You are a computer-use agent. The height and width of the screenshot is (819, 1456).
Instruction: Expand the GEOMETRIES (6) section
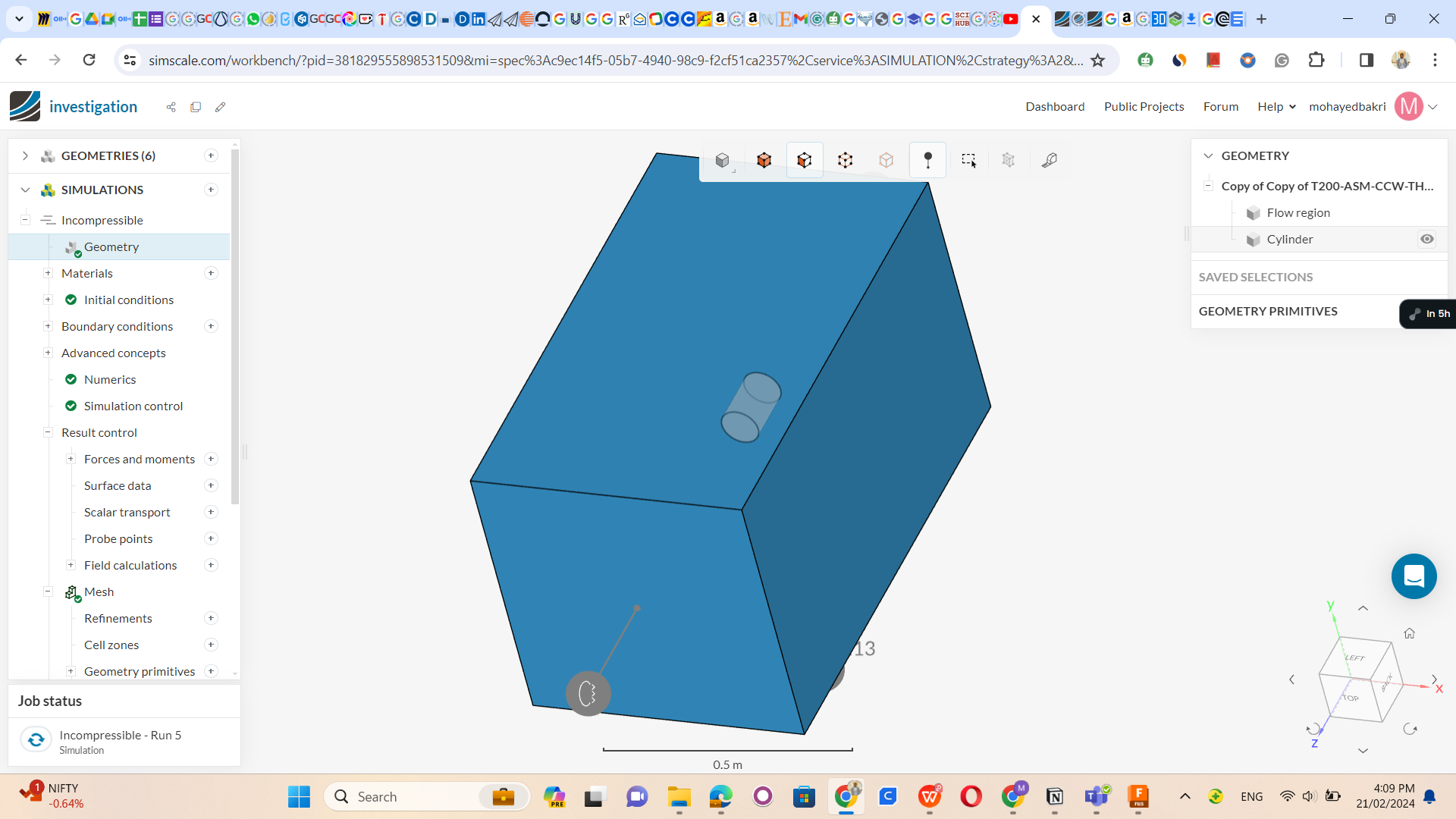25,155
